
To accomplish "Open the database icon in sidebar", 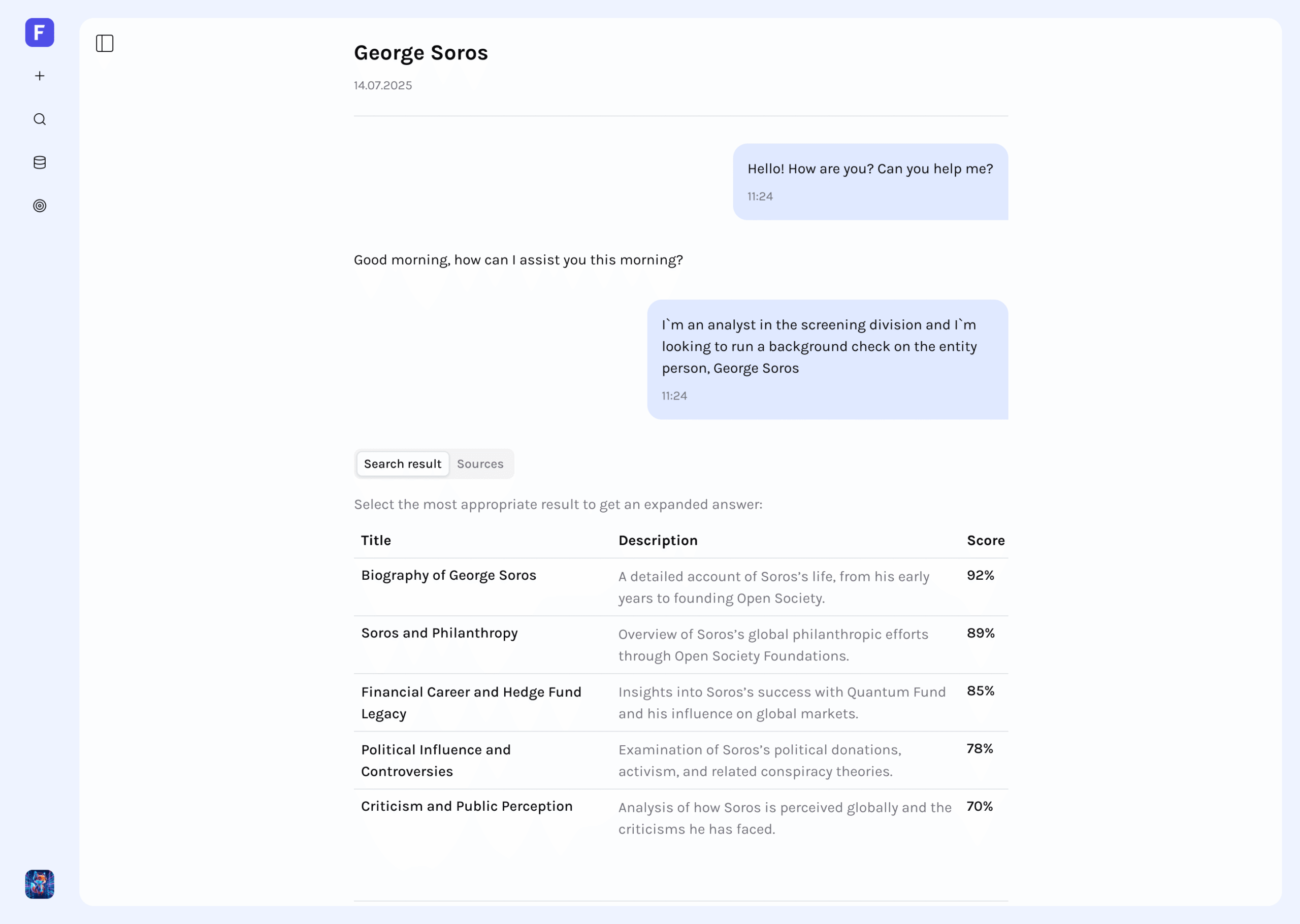I will click(39, 163).
